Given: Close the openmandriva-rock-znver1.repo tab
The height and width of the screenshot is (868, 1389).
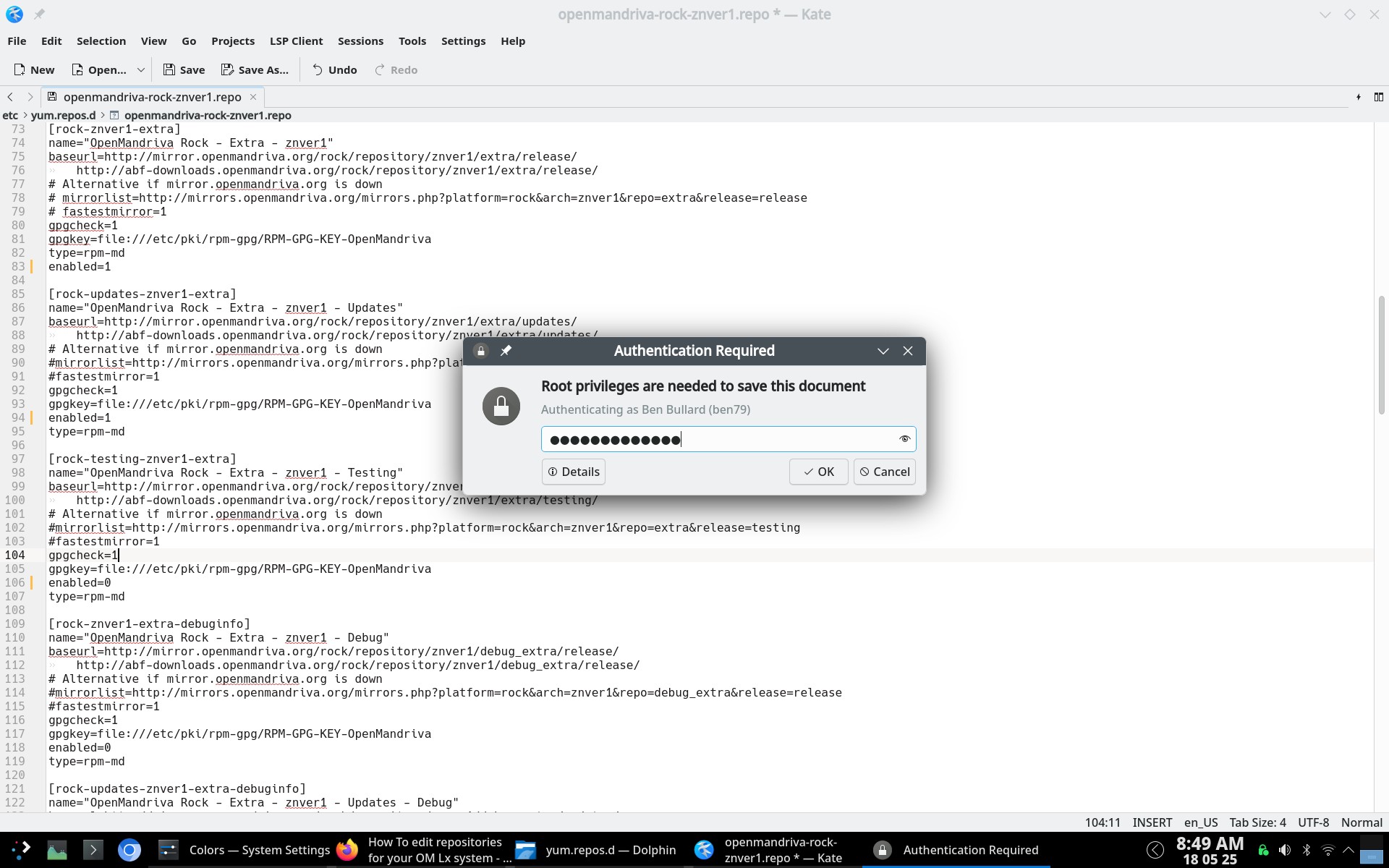Looking at the screenshot, I should tap(253, 97).
